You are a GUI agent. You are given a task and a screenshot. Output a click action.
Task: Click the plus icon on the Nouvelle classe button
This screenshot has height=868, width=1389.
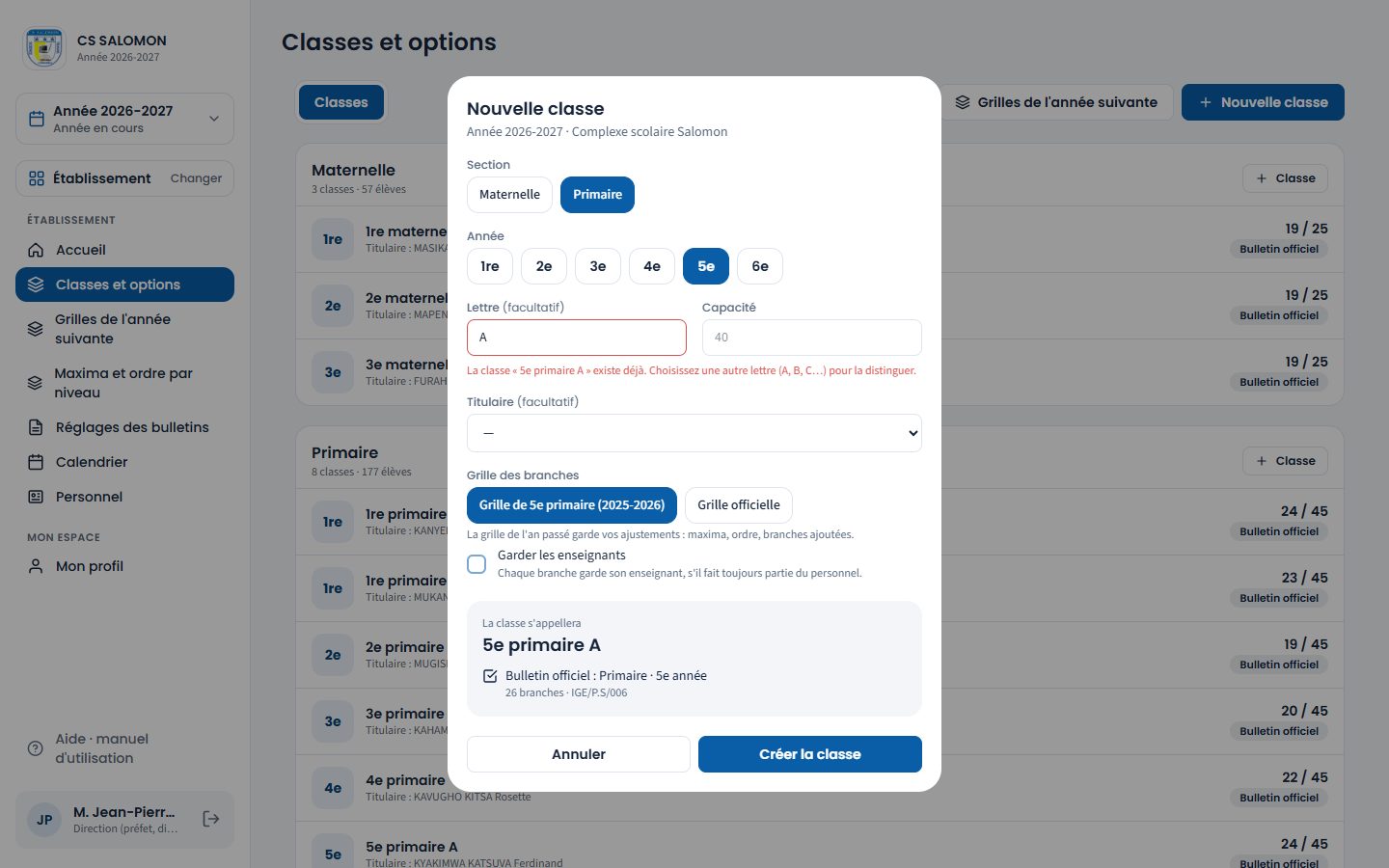pyautogui.click(x=1206, y=102)
